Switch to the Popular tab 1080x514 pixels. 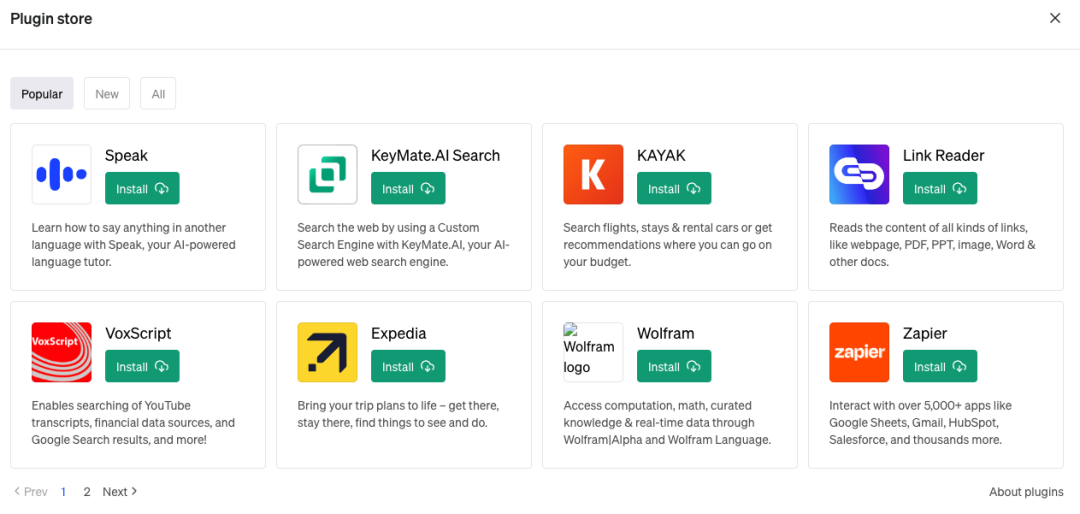pos(42,94)
